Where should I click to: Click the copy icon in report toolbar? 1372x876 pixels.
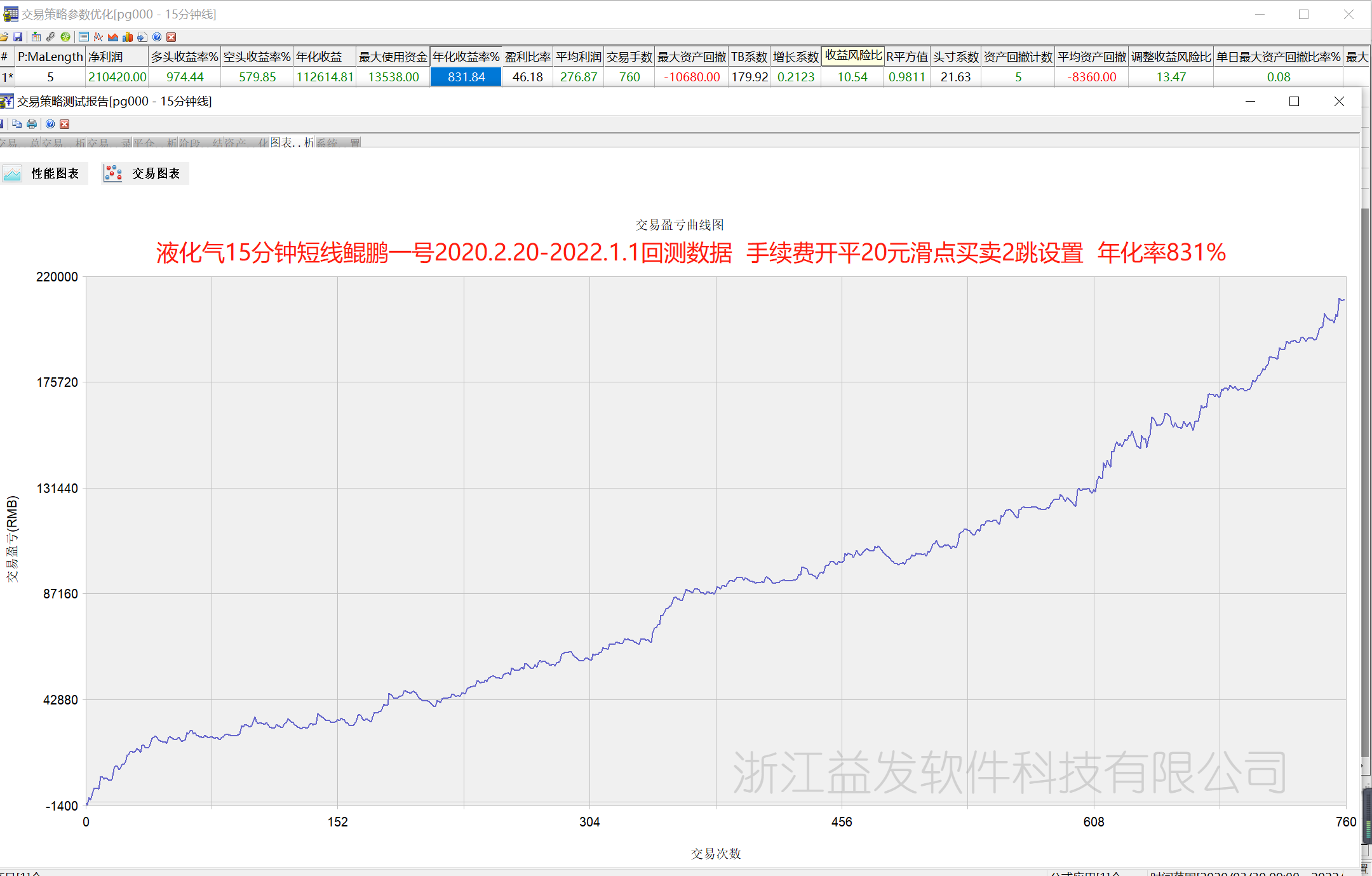pyautogui.click(x=17, y=124)
